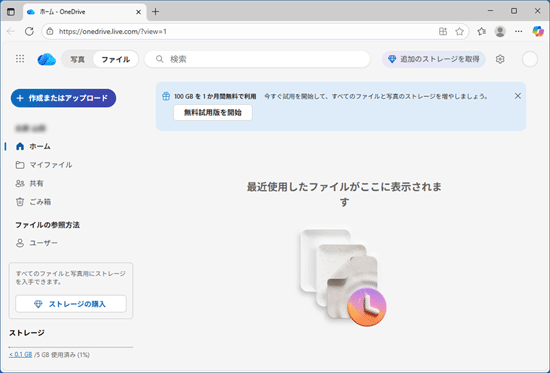This screenshot has height=373, width=550.
Task: Switch to the 写真 tab
Action: [78, 59]
